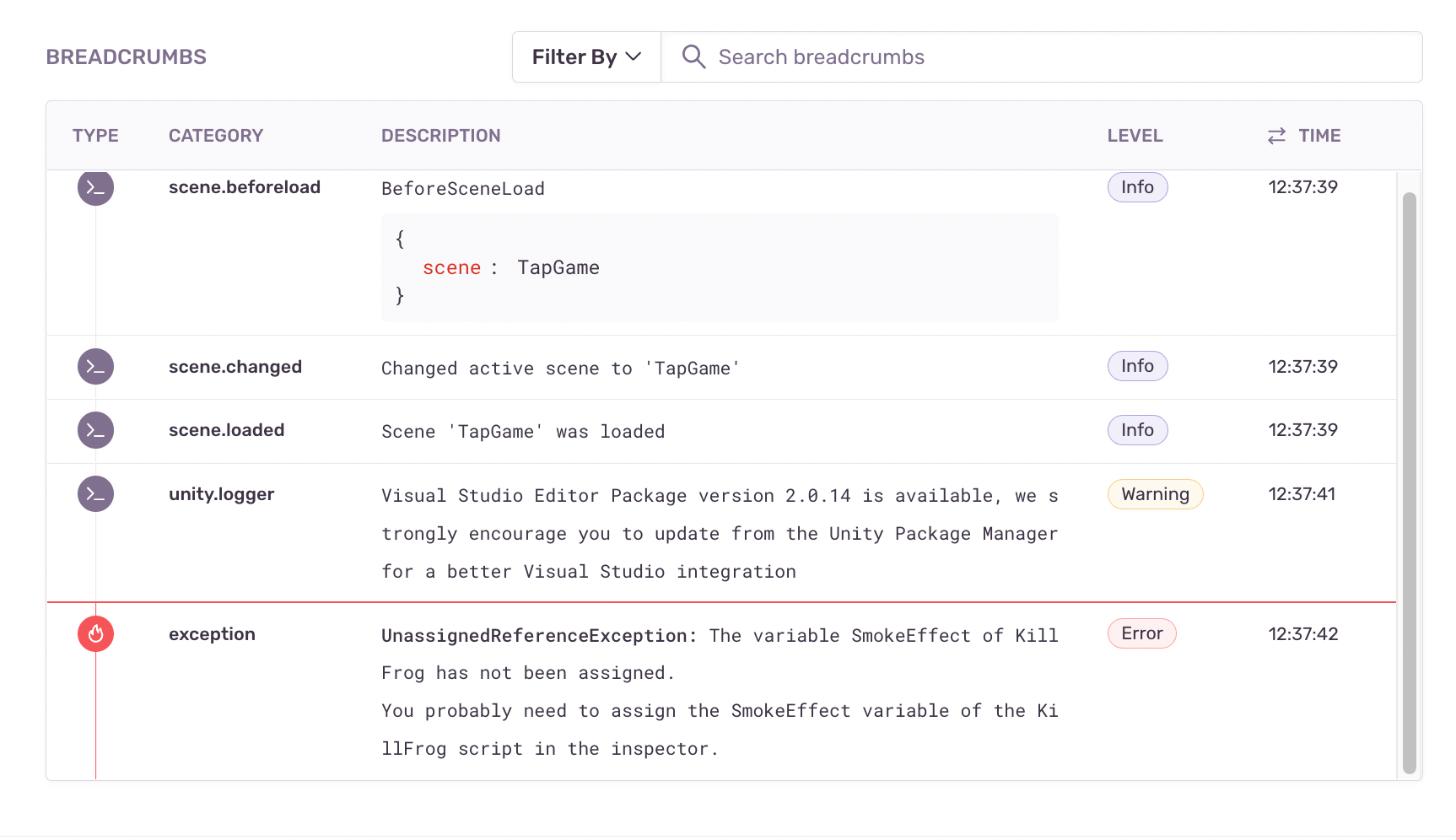The image size is (1456, 840).
Task: Click the unity.logger terminal type icon
Action: 95,494
